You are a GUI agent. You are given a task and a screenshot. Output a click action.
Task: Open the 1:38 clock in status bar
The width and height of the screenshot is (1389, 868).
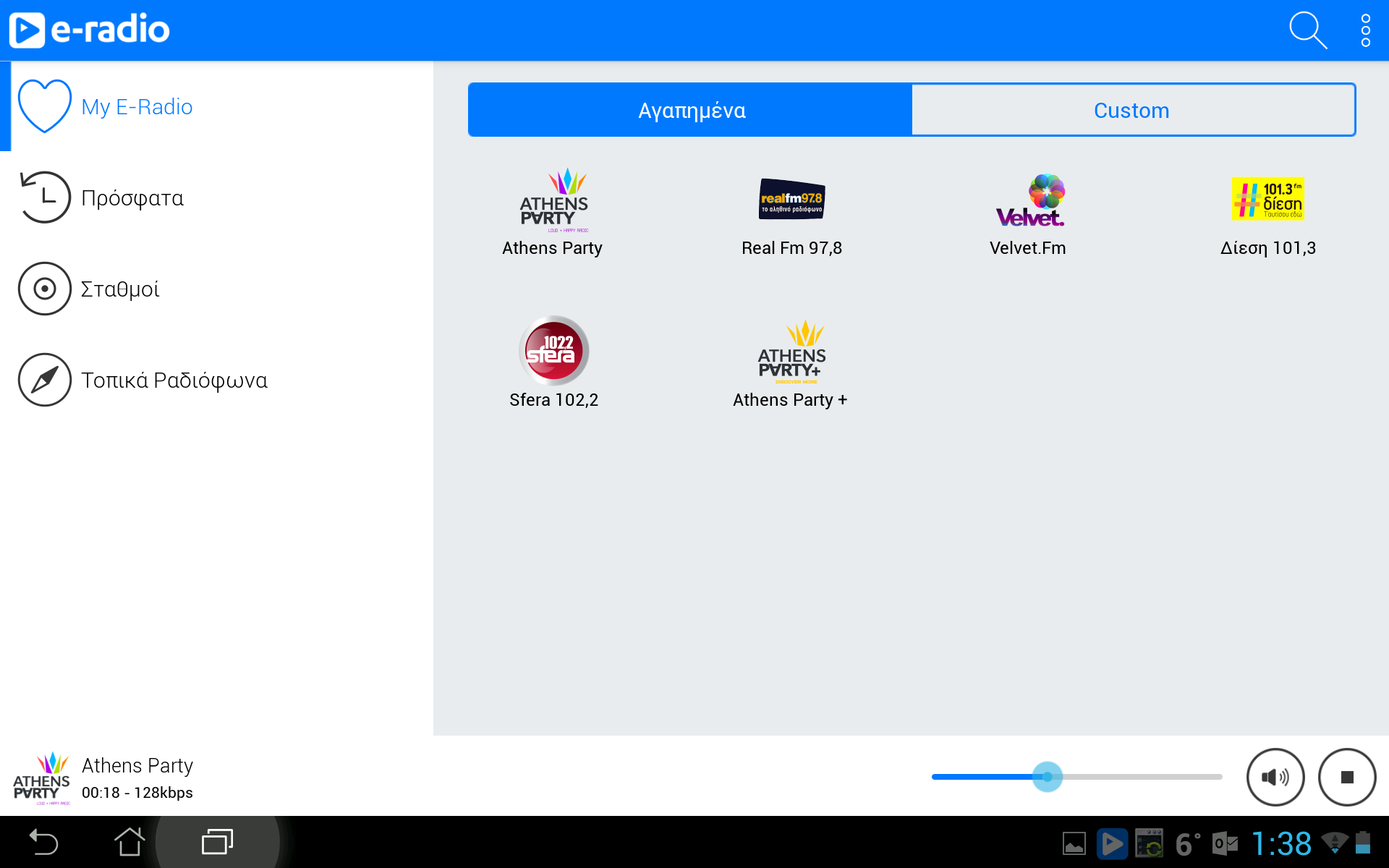[1281, 843]
